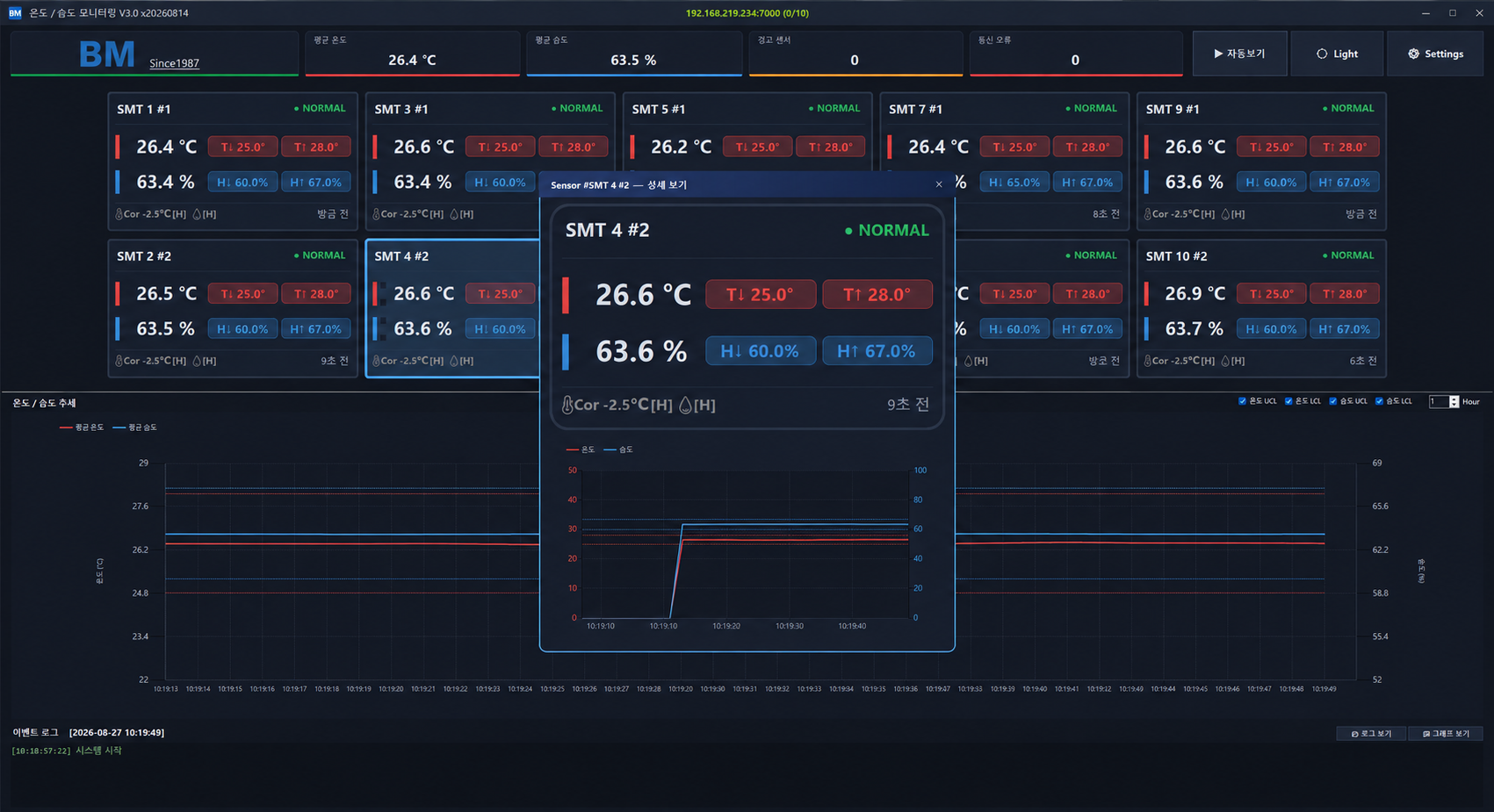
Task: Open the 로그 보기 log viewer
Action: (x=1371, y=734)
